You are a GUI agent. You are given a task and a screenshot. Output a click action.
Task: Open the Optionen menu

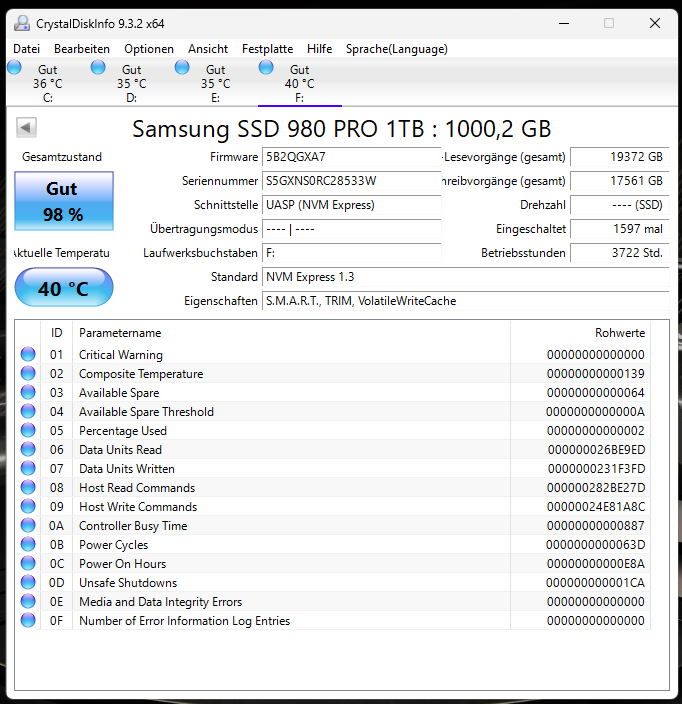pyautogui.click(x=149, y=48)
